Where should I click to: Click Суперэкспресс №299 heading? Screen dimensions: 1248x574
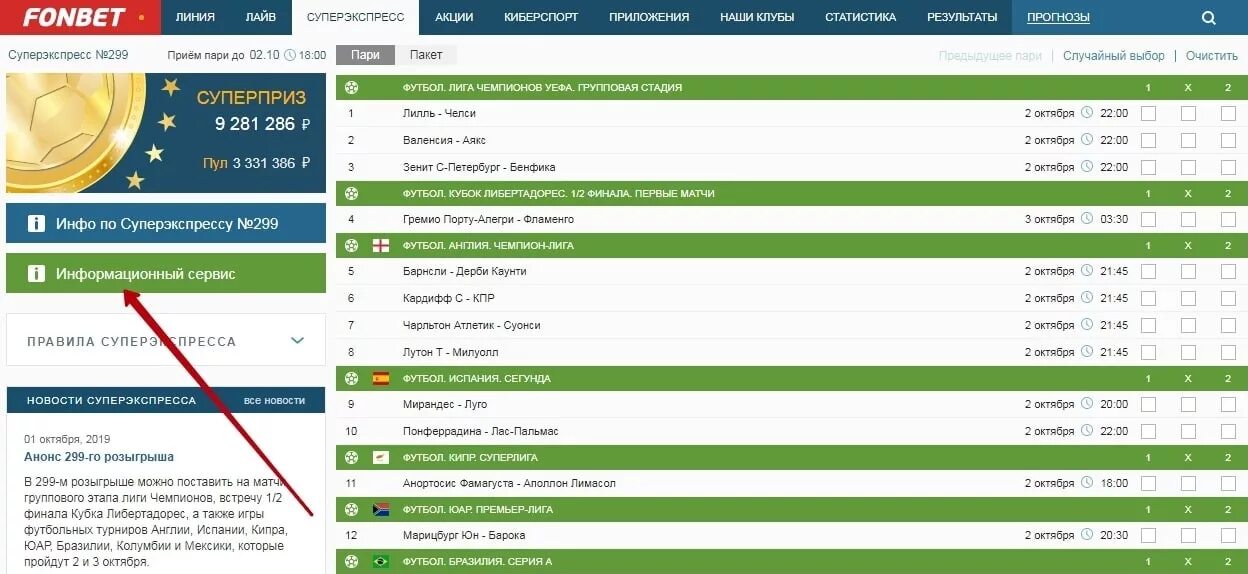[68, 55]
